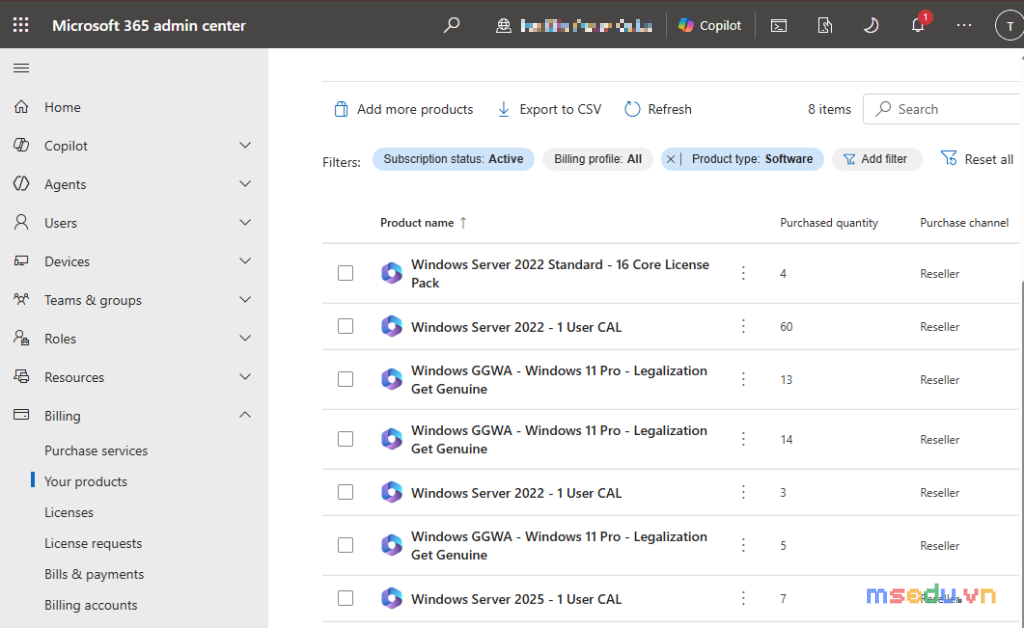Click Purchase channel column header
This screenshot has height=628, width=1024.
click(964, 223)
